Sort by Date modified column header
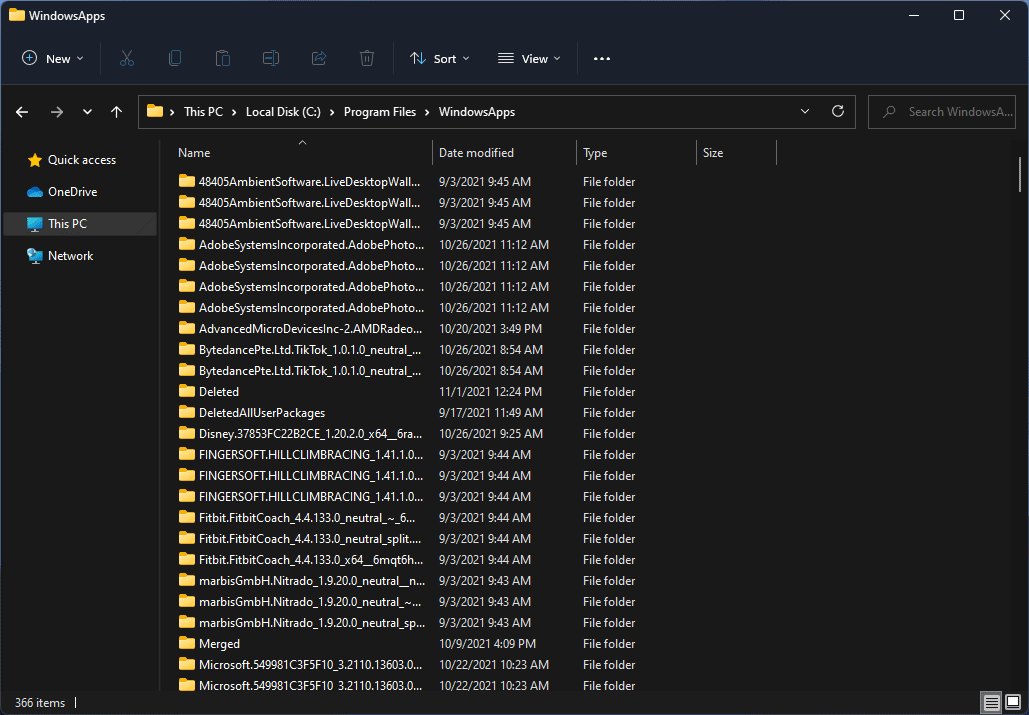 coord(476,153)
